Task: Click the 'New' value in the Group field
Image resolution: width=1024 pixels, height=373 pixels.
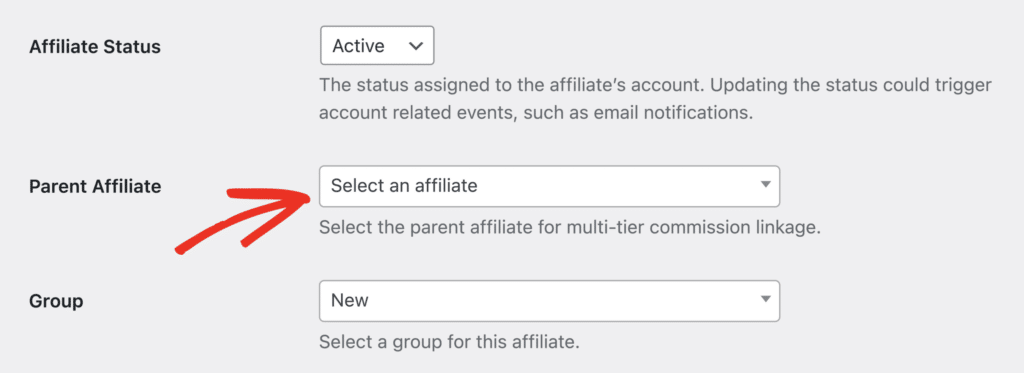Action: tap(349, 301)
